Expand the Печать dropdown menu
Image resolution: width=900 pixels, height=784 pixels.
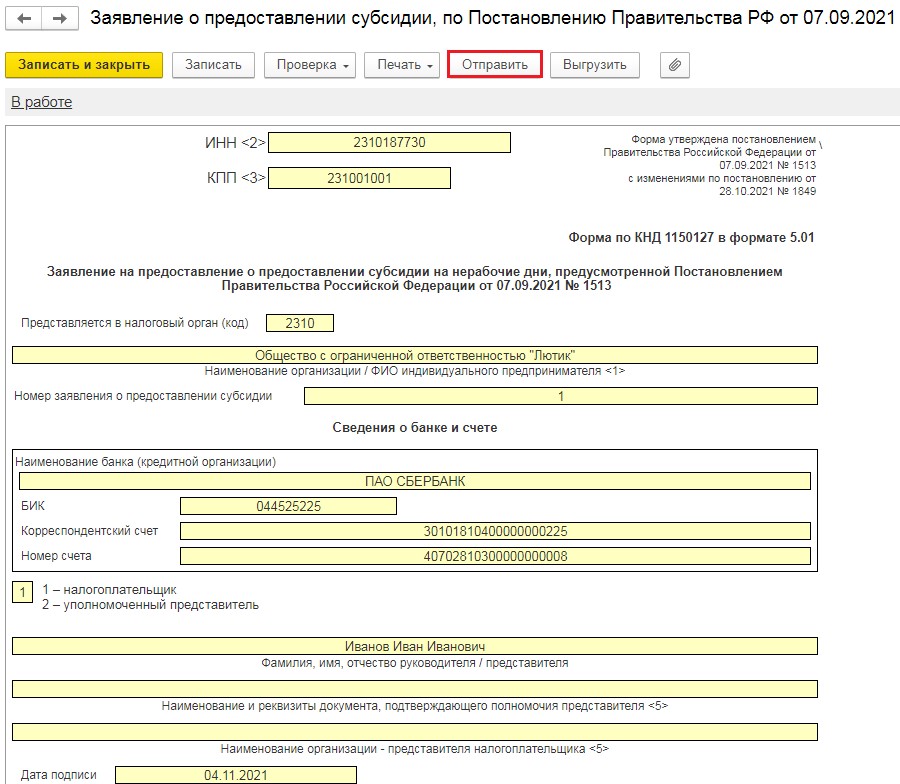402,65
